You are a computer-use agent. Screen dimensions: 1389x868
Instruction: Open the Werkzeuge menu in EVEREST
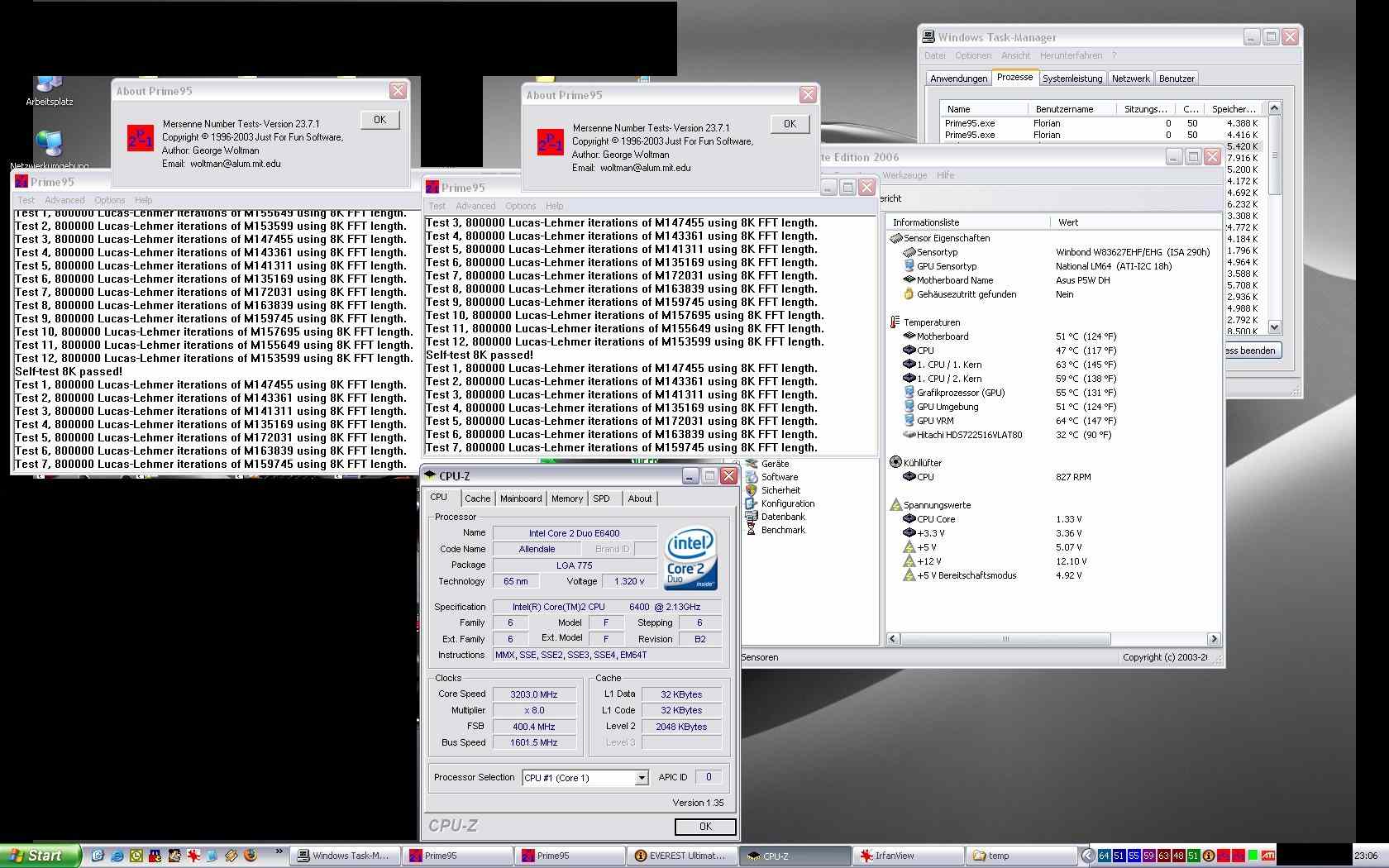point(905,175)
